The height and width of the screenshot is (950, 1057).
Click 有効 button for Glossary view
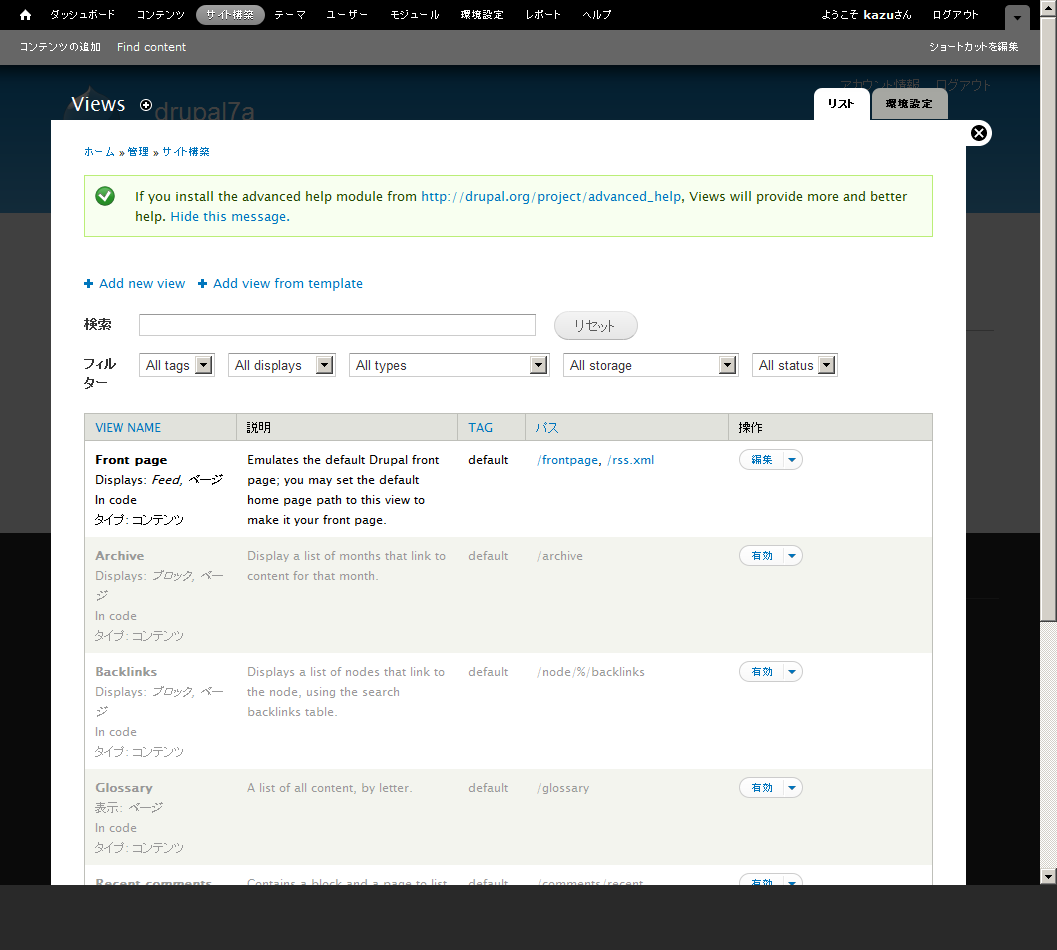pos(762,788)
